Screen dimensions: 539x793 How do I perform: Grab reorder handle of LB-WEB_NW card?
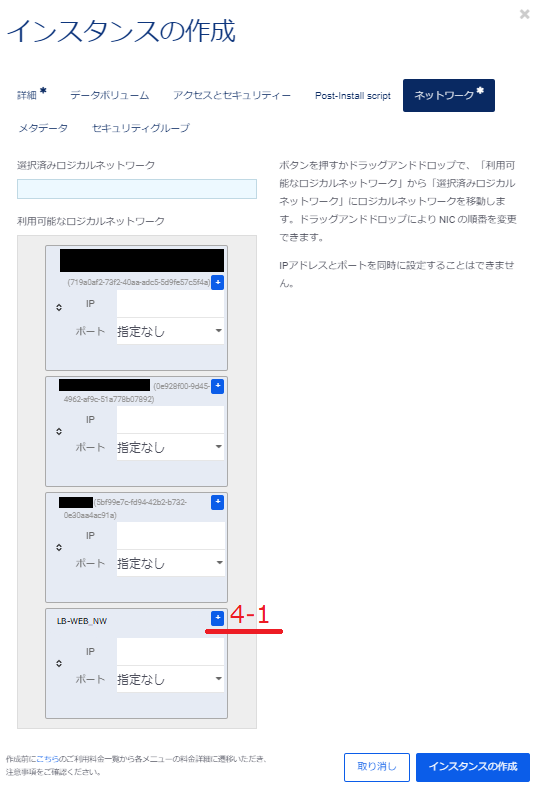point(59,664)
